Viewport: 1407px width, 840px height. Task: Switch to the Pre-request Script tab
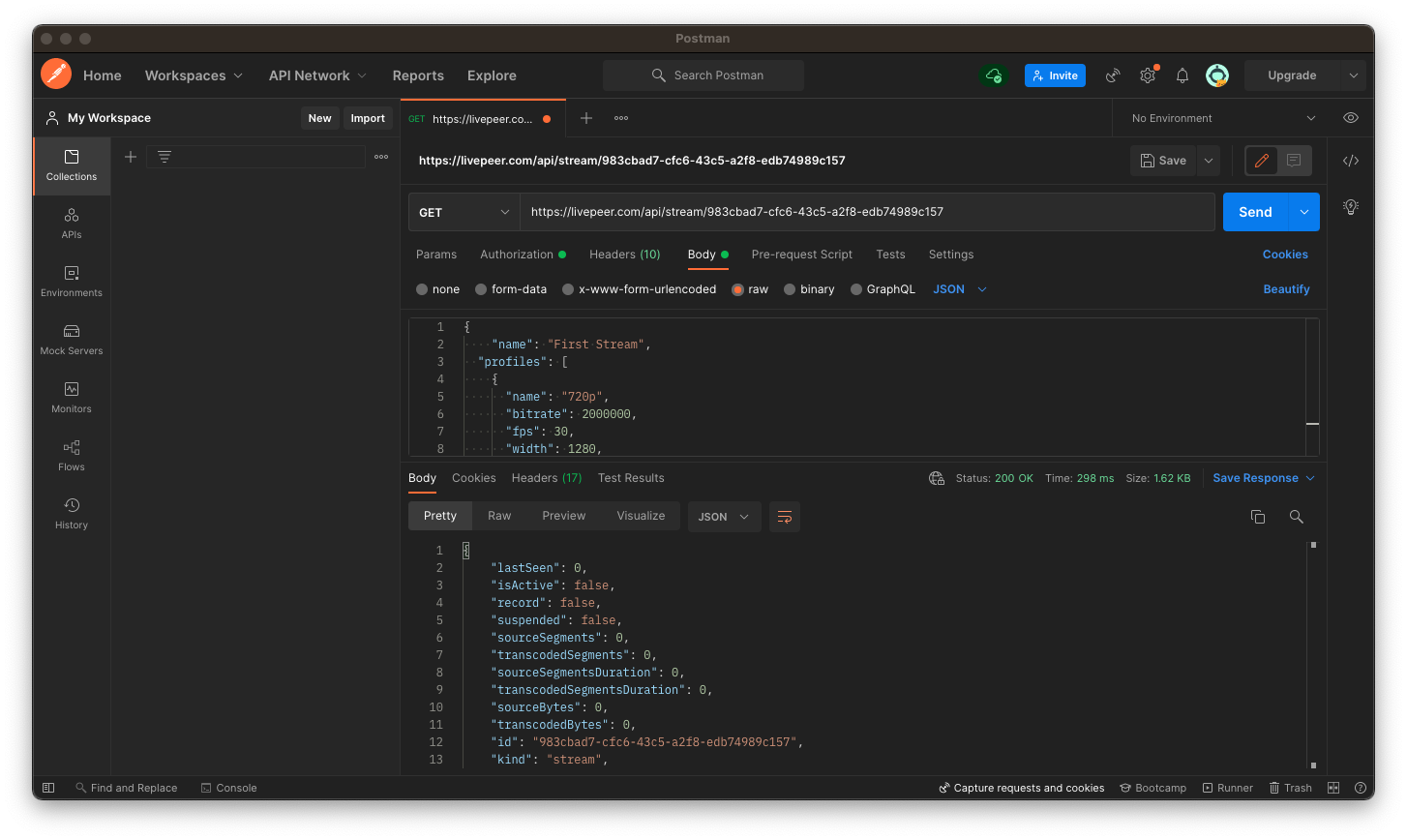click(802, 255)
